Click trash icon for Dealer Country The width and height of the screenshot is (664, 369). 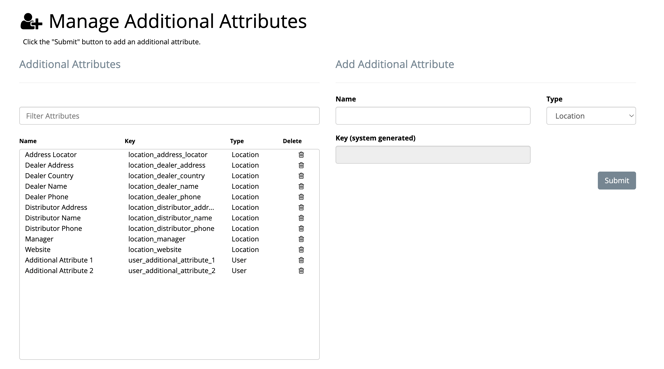[301, 176]
